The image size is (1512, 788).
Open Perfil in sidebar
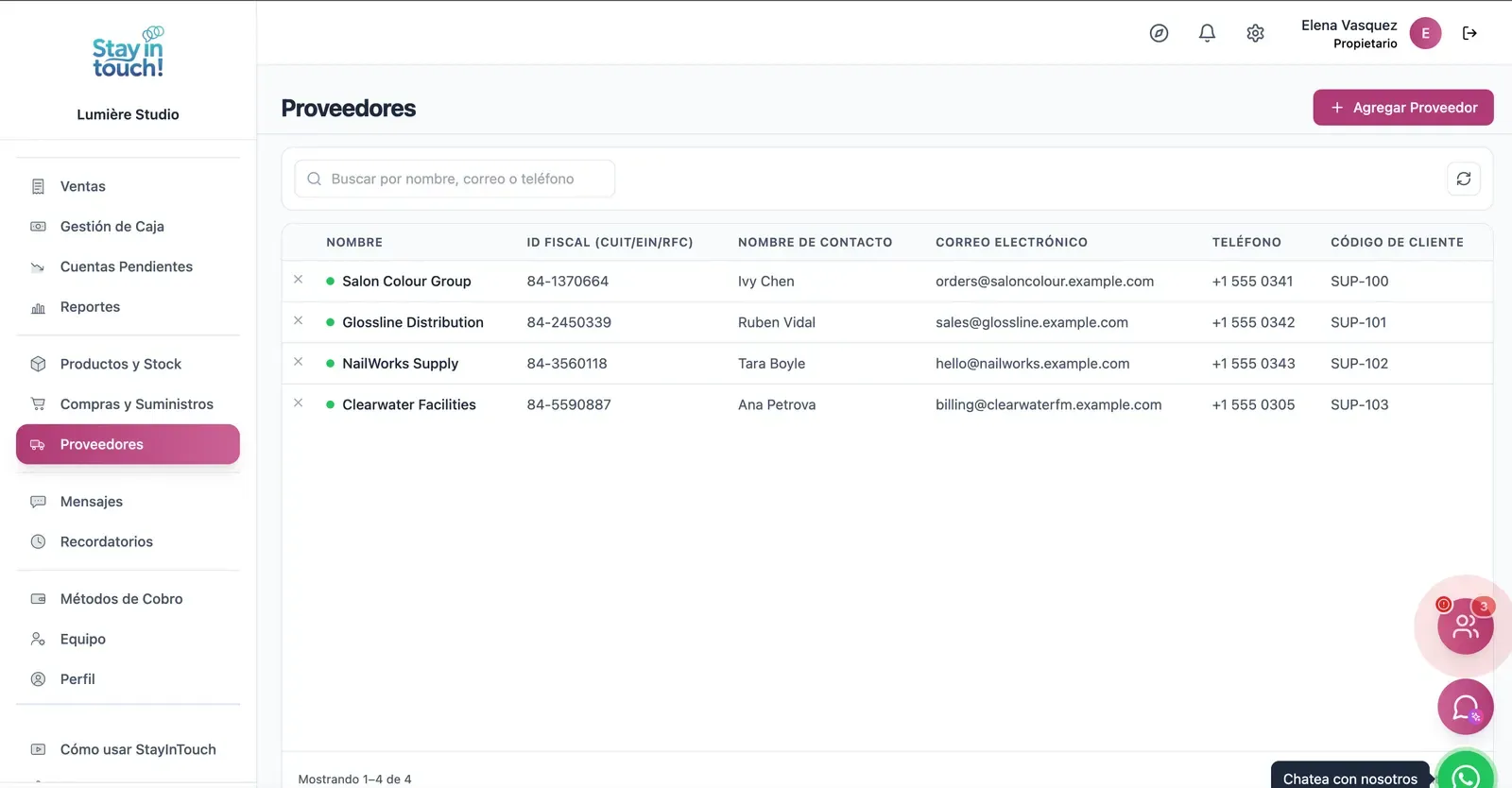128,679
